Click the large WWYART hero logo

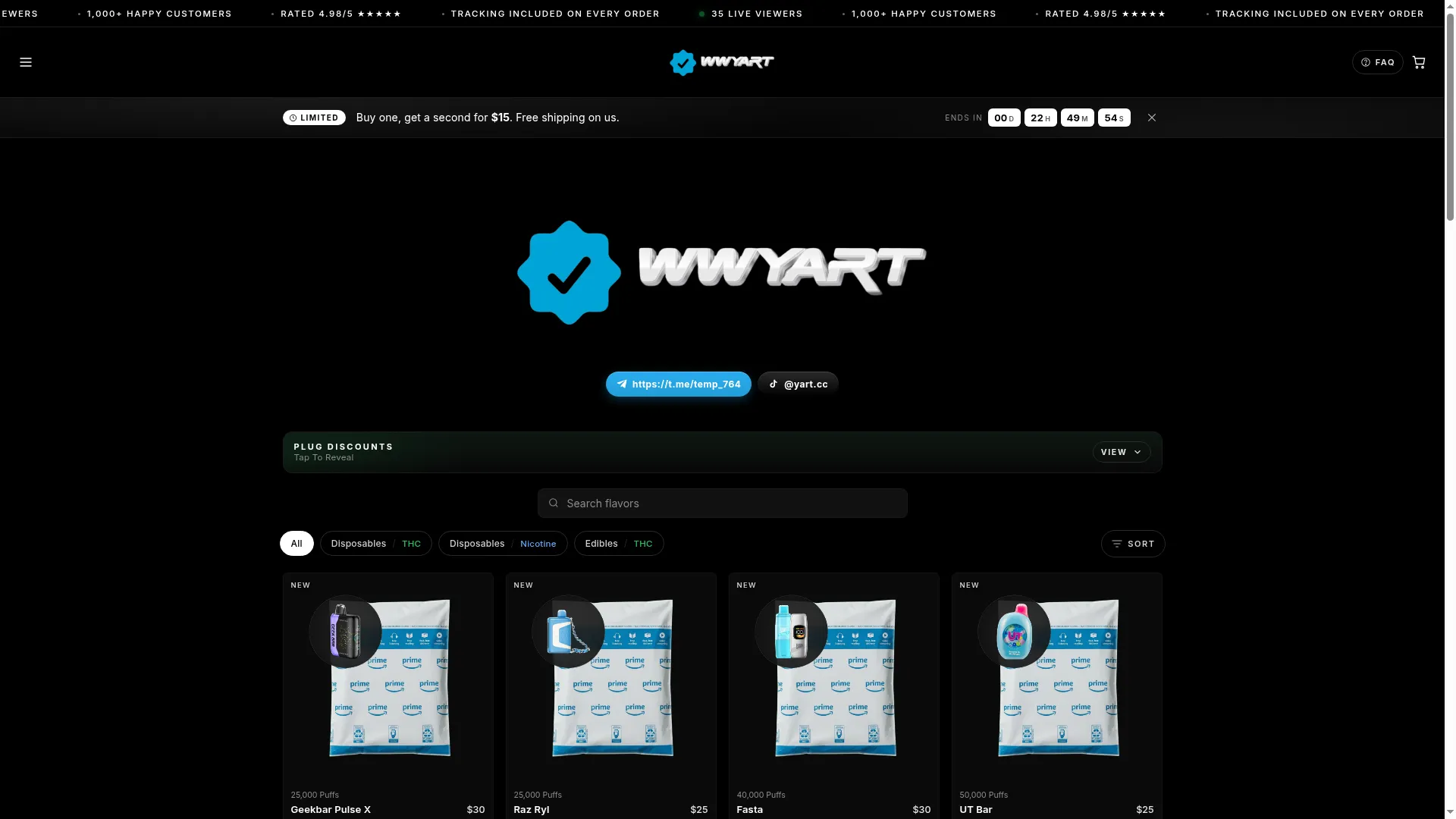click(721, 272)
